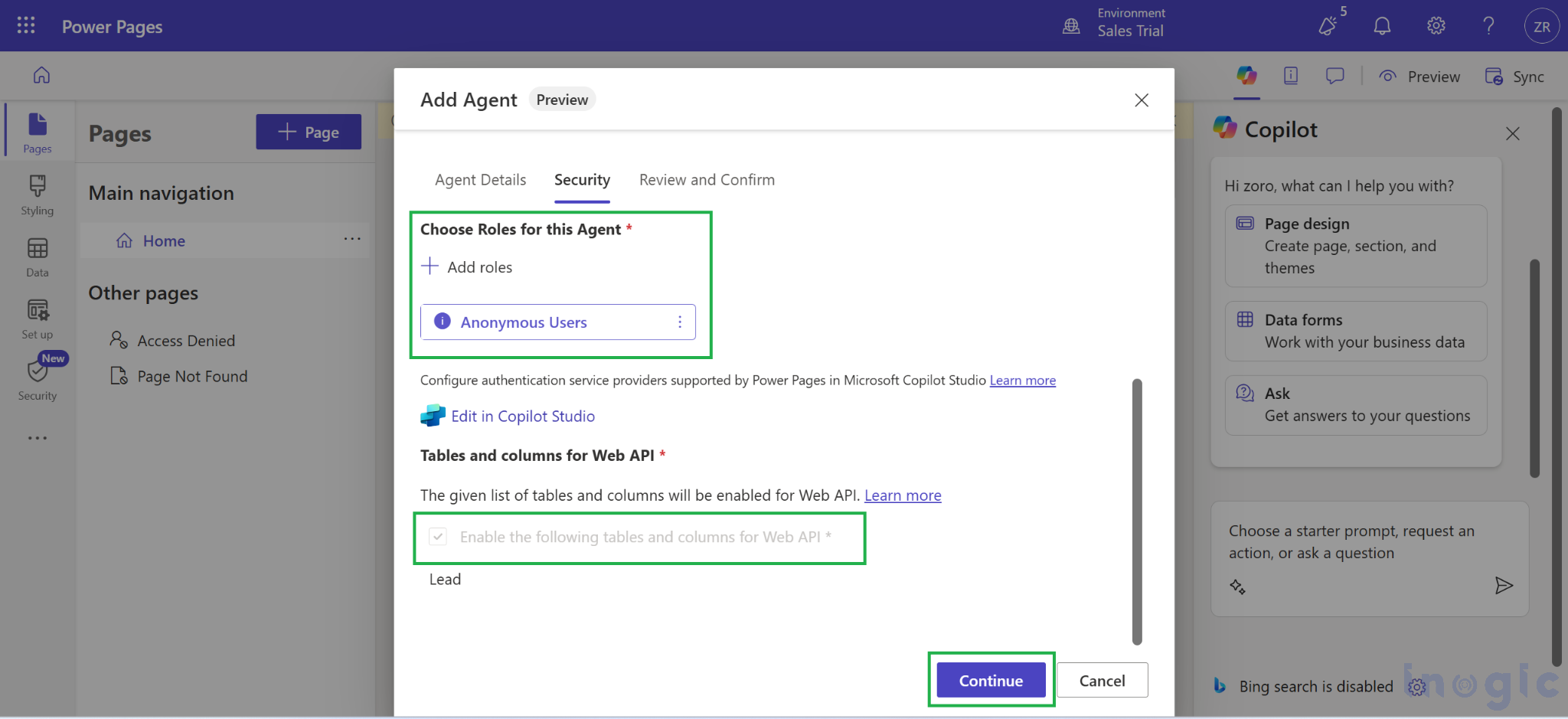Viewport: 1568px width, 719px height.
Task: Expand more sidebar items ellipsis
Action: coord(38,438)
